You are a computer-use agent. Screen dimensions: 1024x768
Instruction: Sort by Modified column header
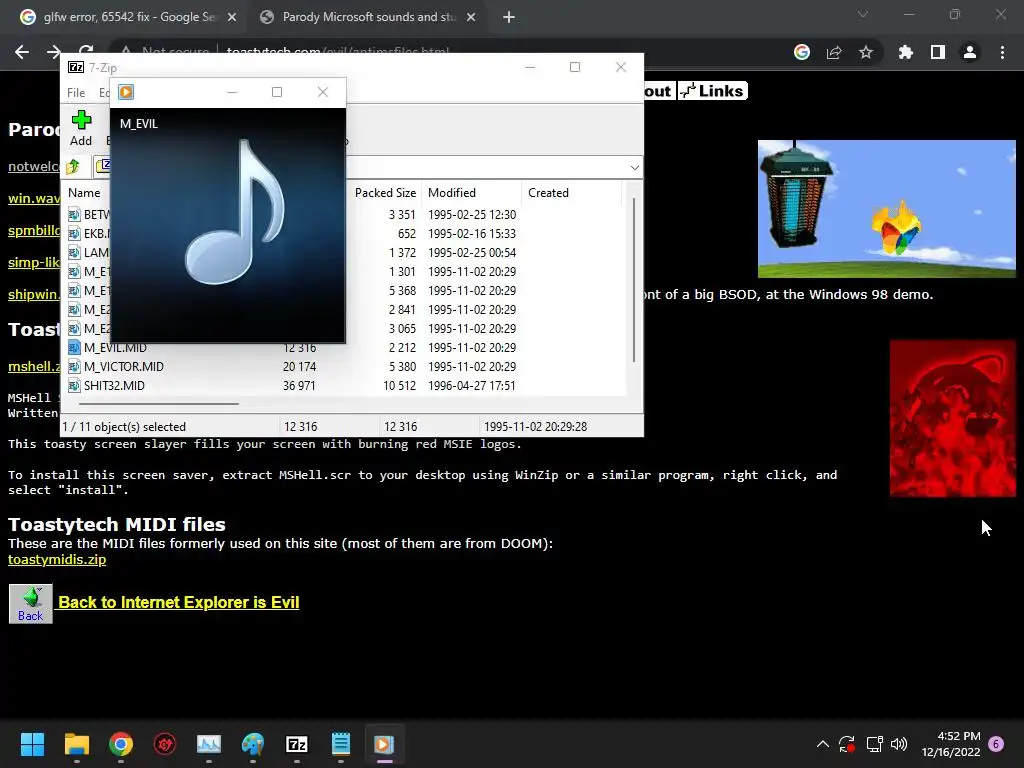click(x=452, y=193)
